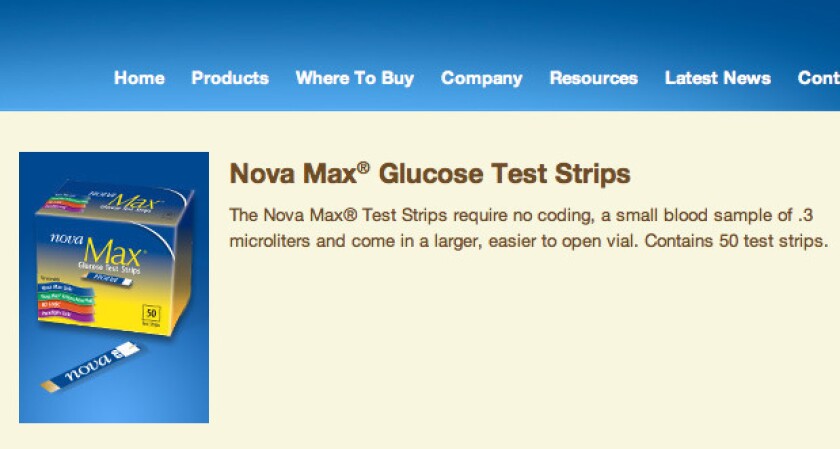Click the sentence 'Contains 50 test strips'
840x449 pixels.
[737, 241]
